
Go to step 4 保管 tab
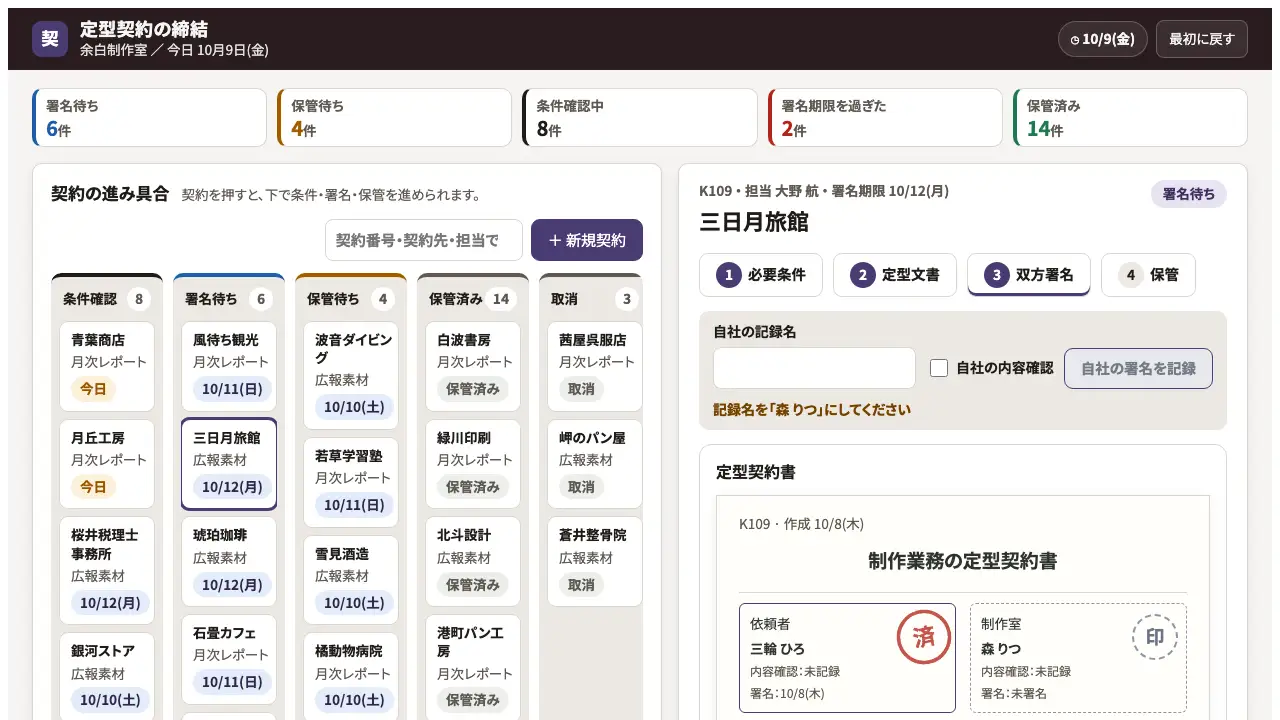(1148, 275)
